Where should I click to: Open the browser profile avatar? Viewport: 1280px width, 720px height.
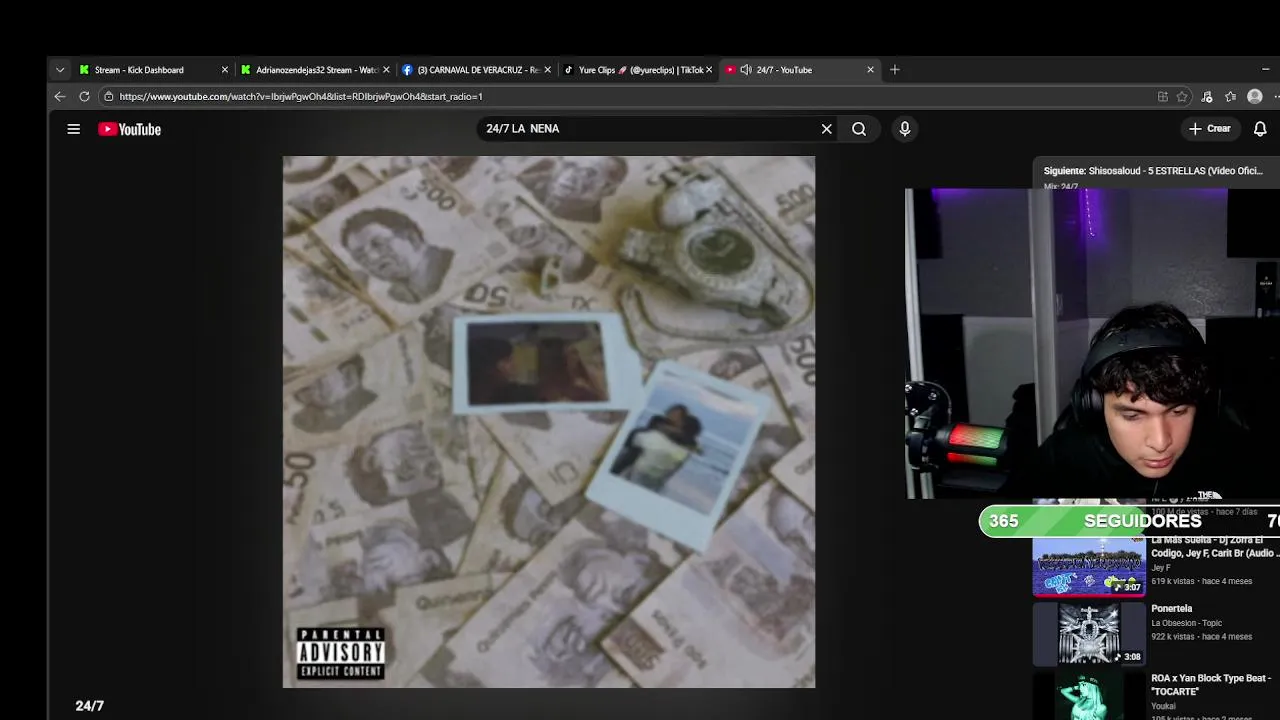tap(1255, 97)
